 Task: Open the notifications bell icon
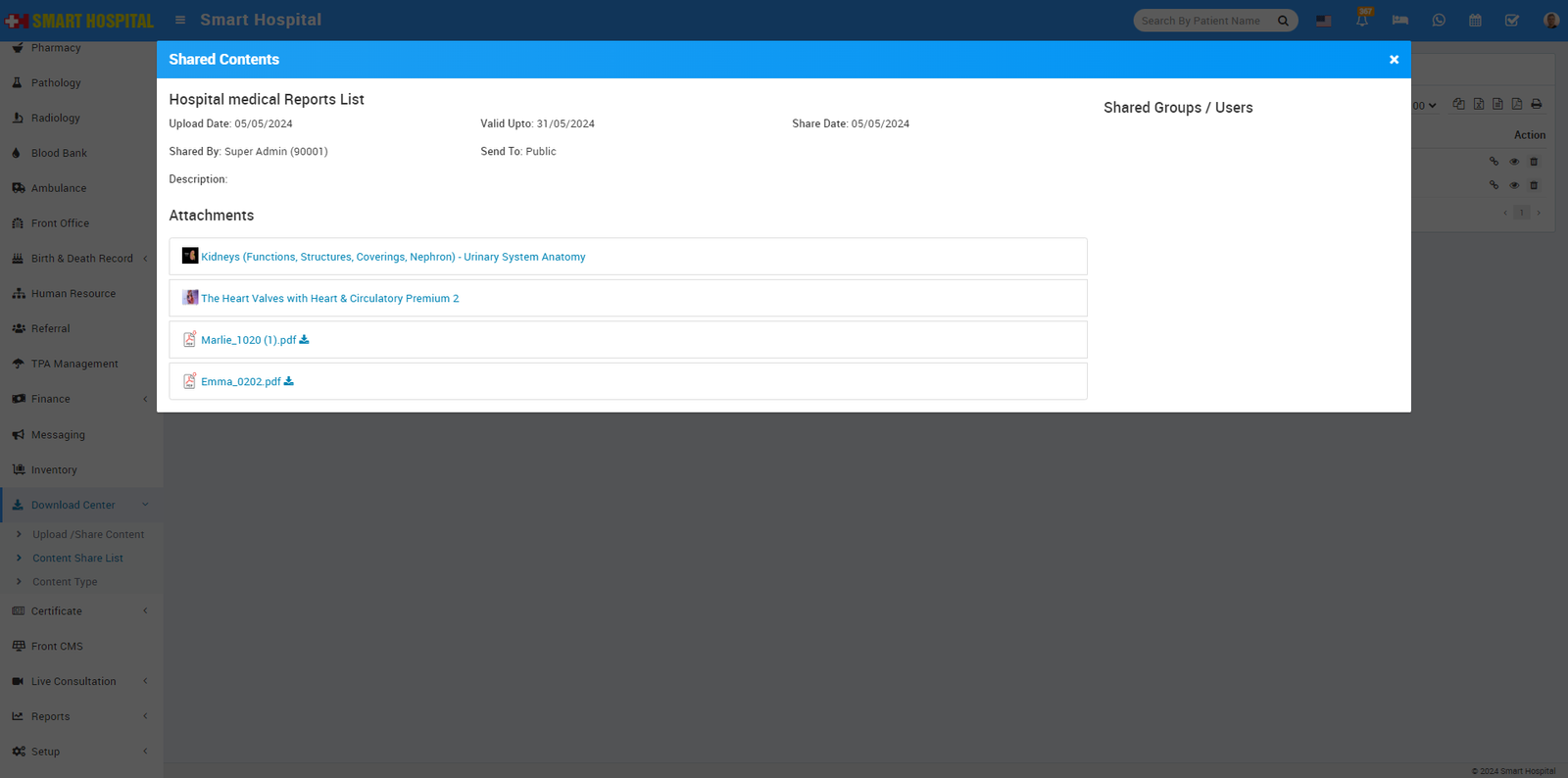click(1362, 21)
